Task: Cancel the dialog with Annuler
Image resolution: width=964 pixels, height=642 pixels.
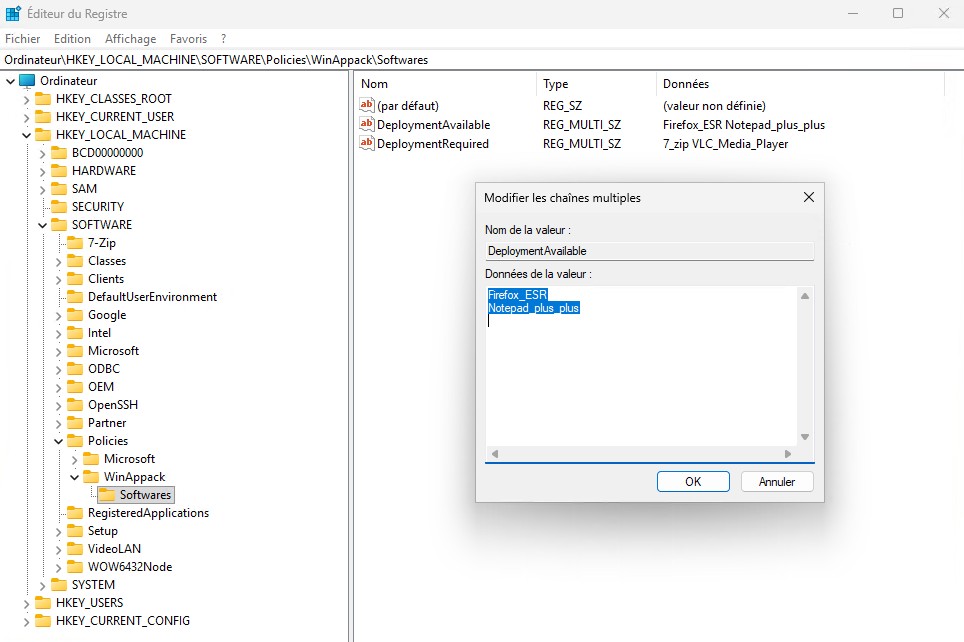Action: tap(777, 482)
